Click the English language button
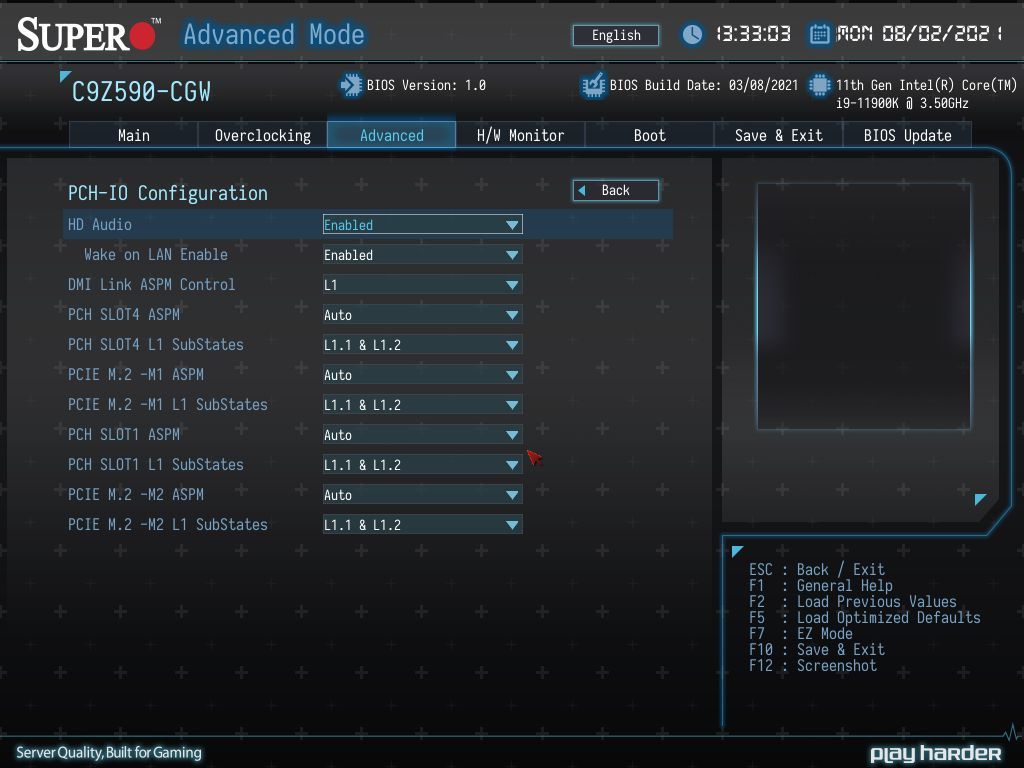 (x=616, y=35)
